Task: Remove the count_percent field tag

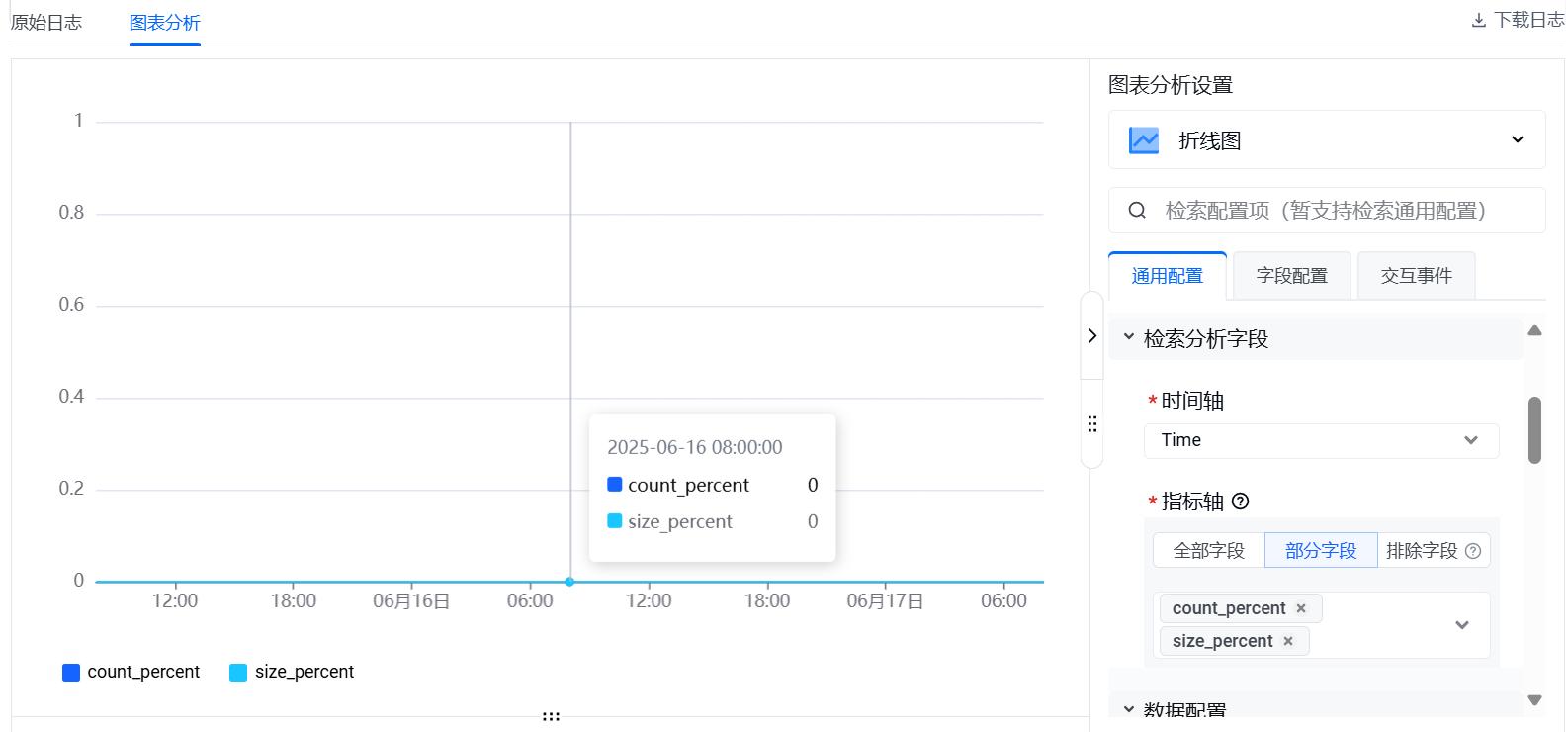Action: pyautogui.click(x=1301, y=608)
